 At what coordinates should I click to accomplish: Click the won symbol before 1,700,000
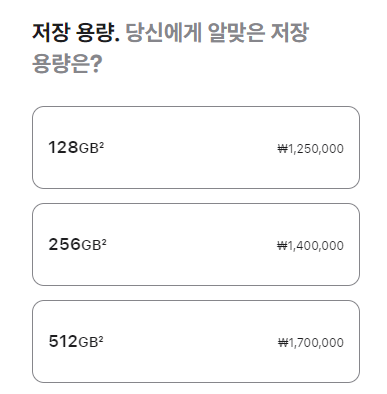pyautogui.click(x=283, y=343)
